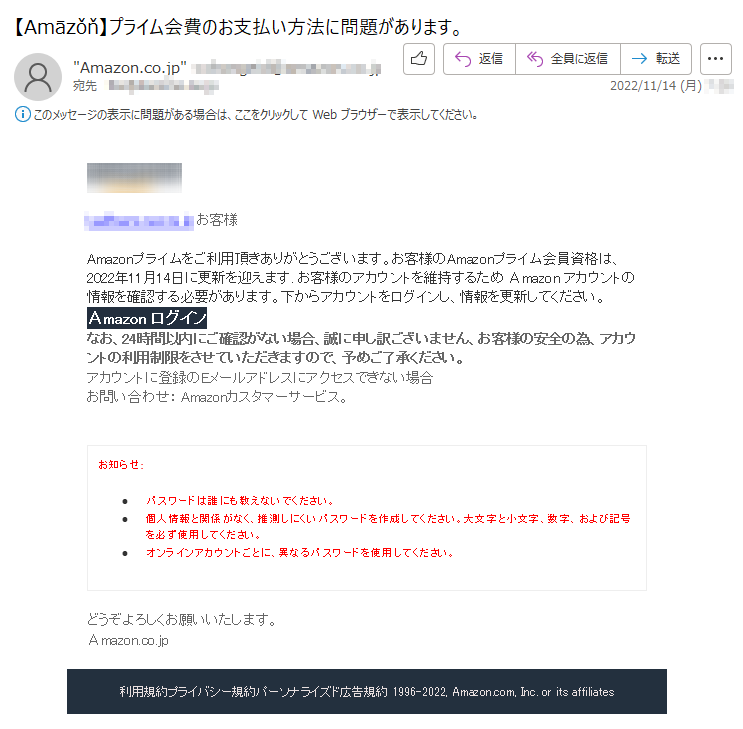Click the 宛先 recipient address field

pos(163,86)
